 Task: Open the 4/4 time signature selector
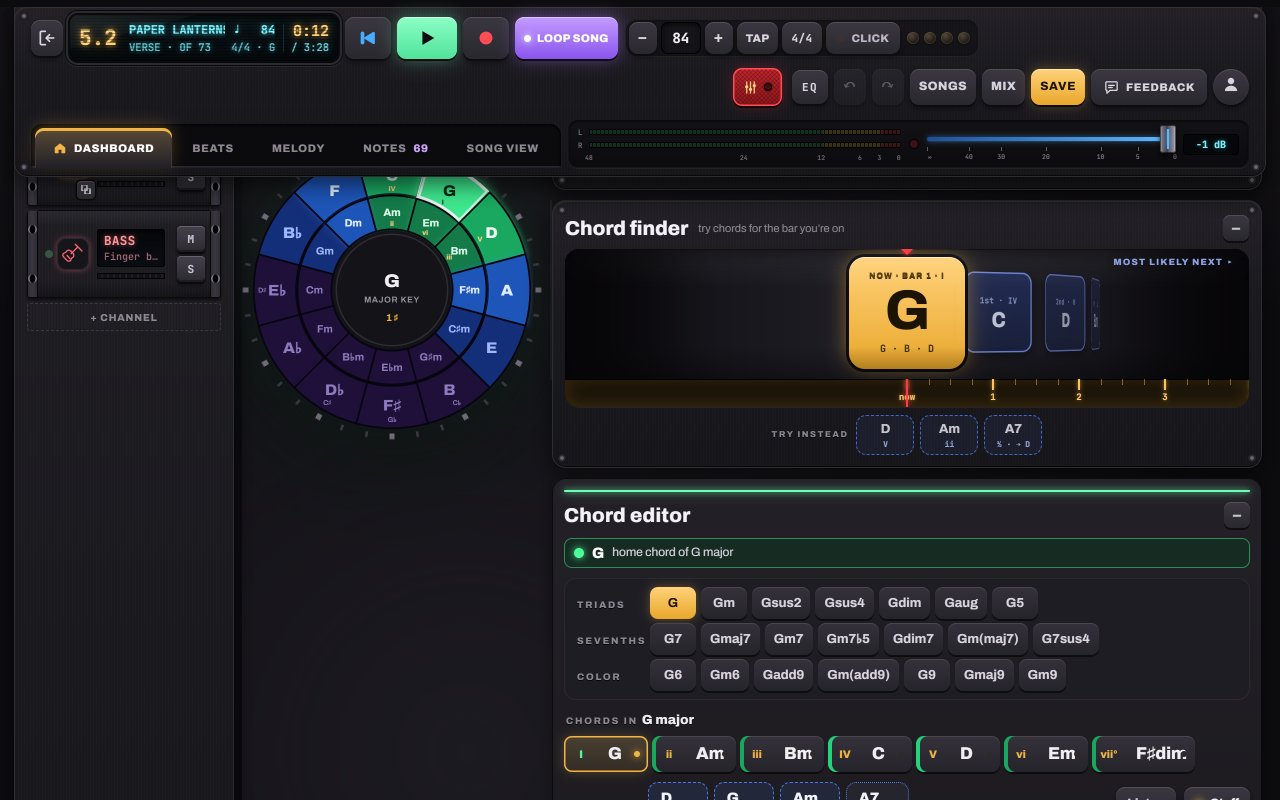(802, 38)
